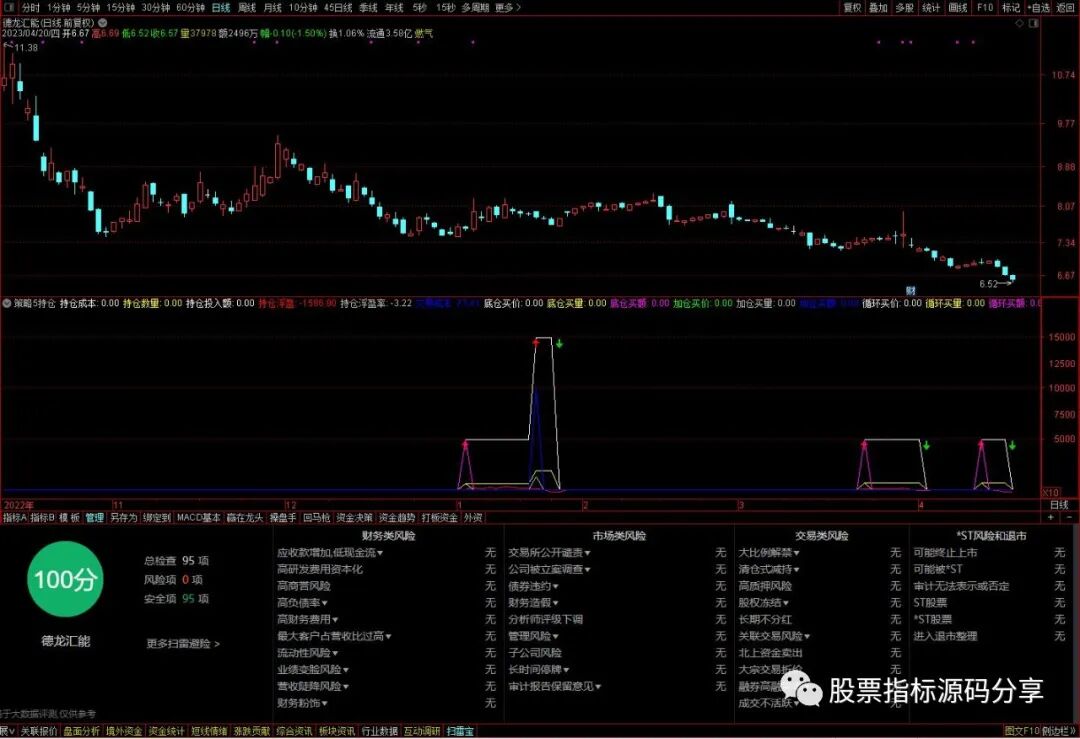Viewport: 1080px width, 739px height.
Task: Open 更多扫雷避险 link
Action: click(183, 644)
